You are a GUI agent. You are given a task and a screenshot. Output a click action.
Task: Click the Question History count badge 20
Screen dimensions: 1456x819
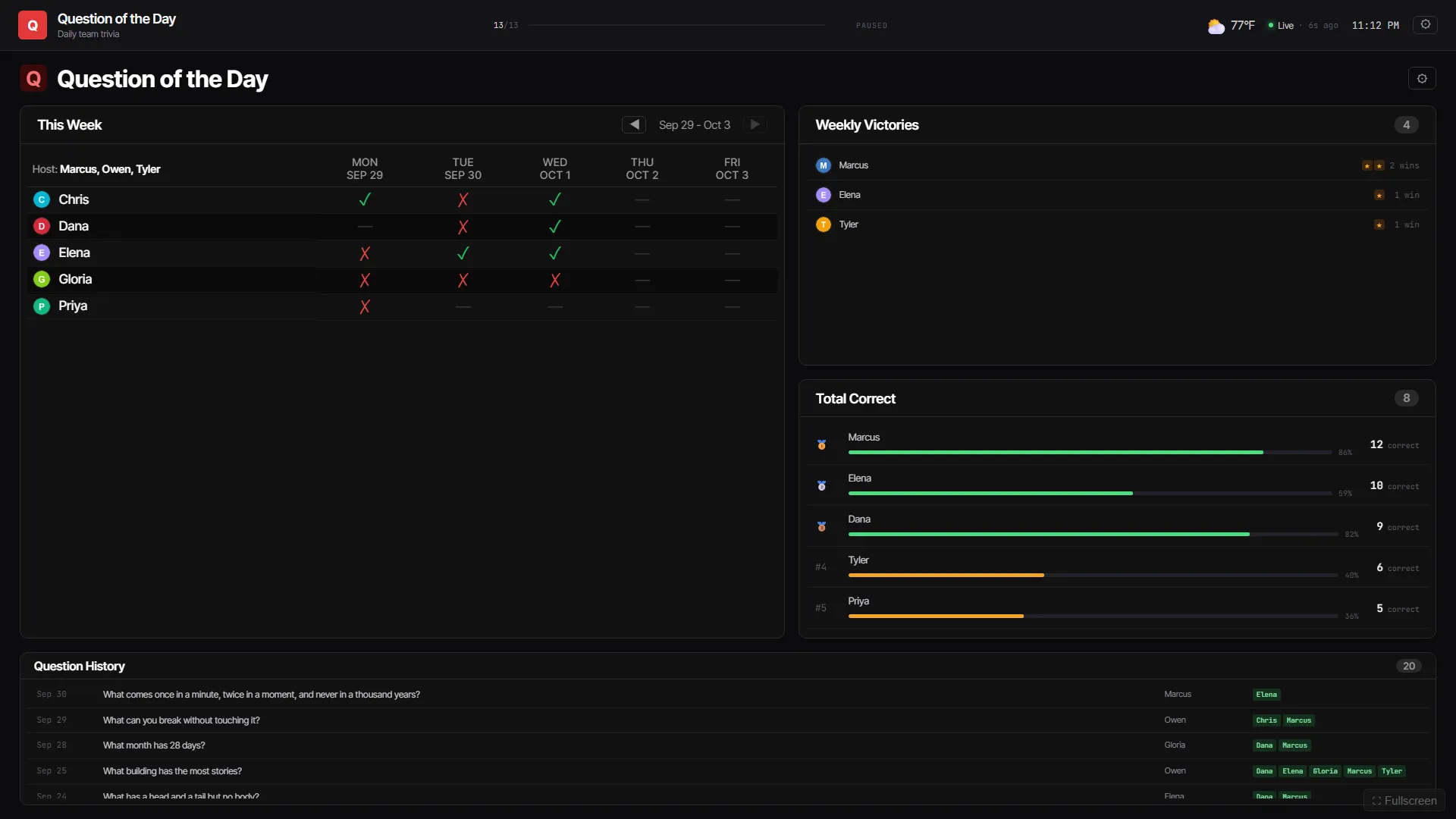1408,667
